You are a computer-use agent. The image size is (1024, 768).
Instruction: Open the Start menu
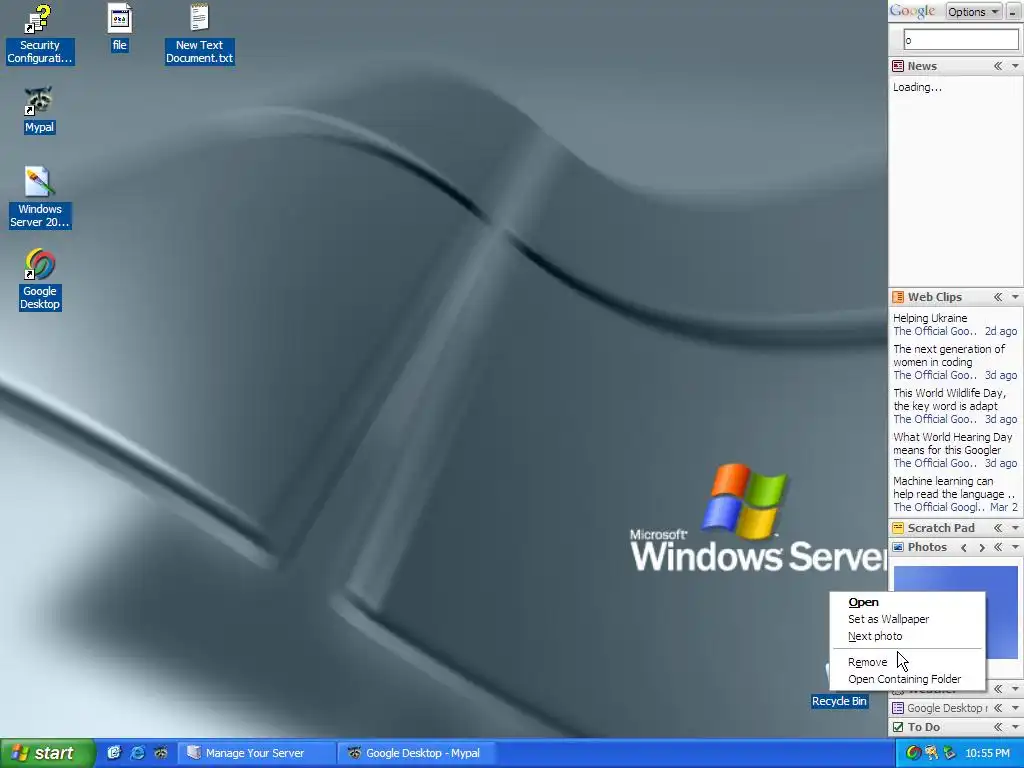47,753
